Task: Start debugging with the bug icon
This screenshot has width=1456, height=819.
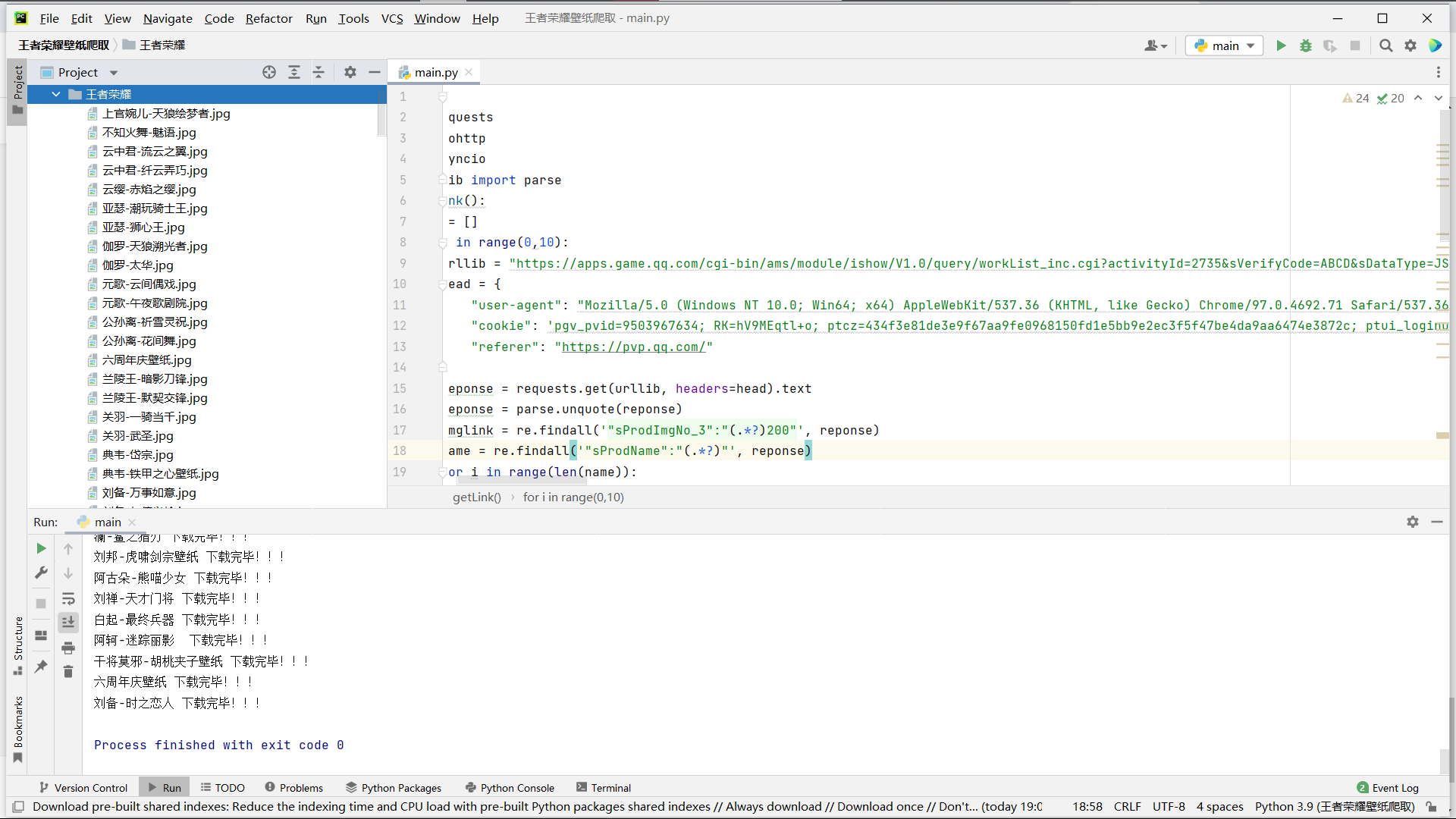Action: click(1305, 45)
